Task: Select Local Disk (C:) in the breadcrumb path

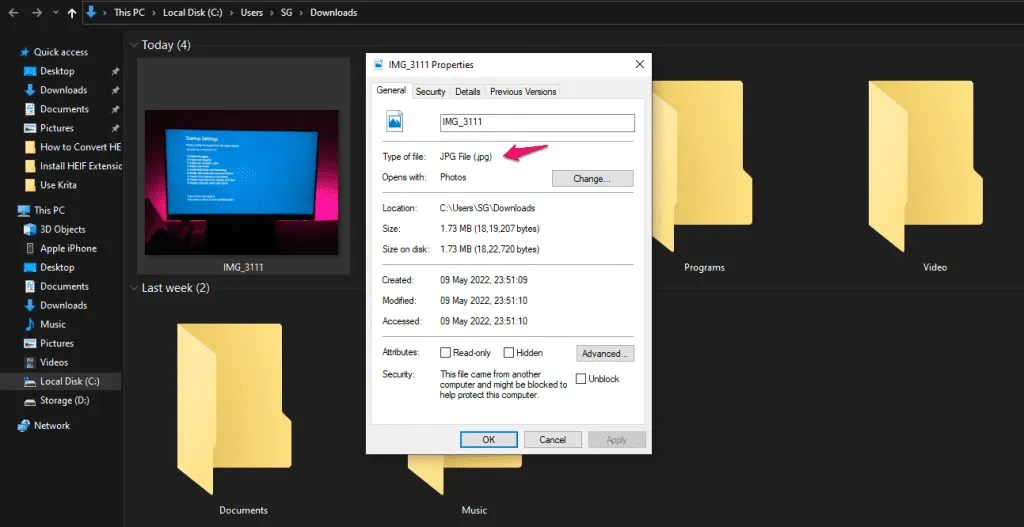Action: [193, 12]
